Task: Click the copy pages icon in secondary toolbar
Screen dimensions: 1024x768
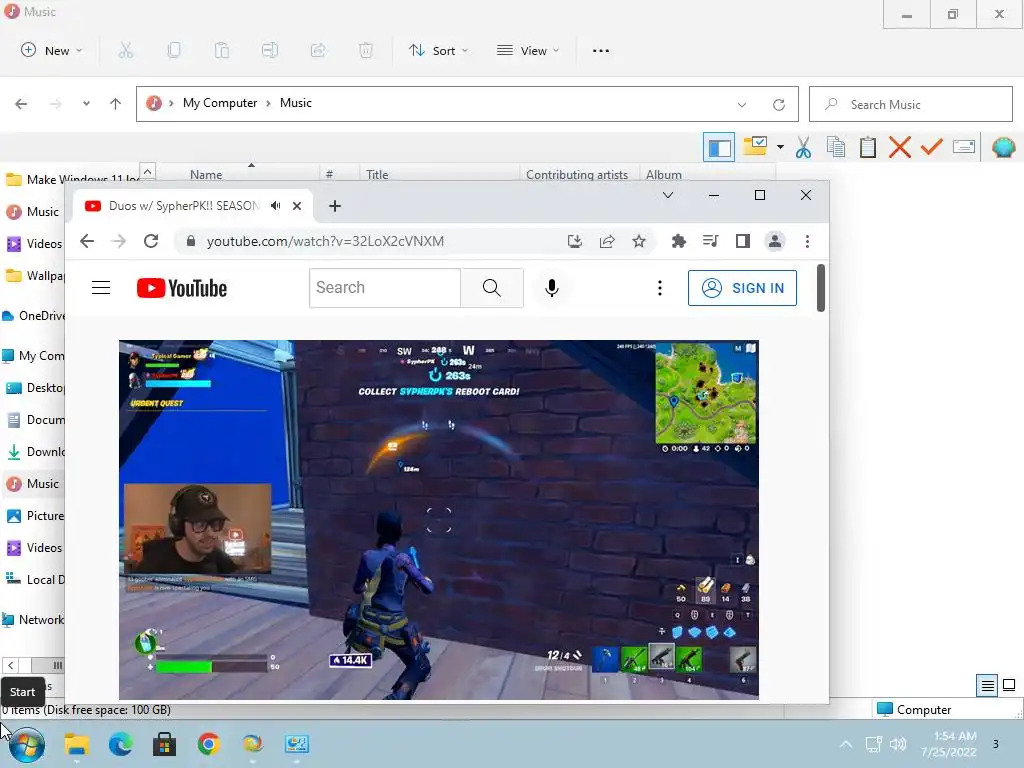Action: (836, 147)
